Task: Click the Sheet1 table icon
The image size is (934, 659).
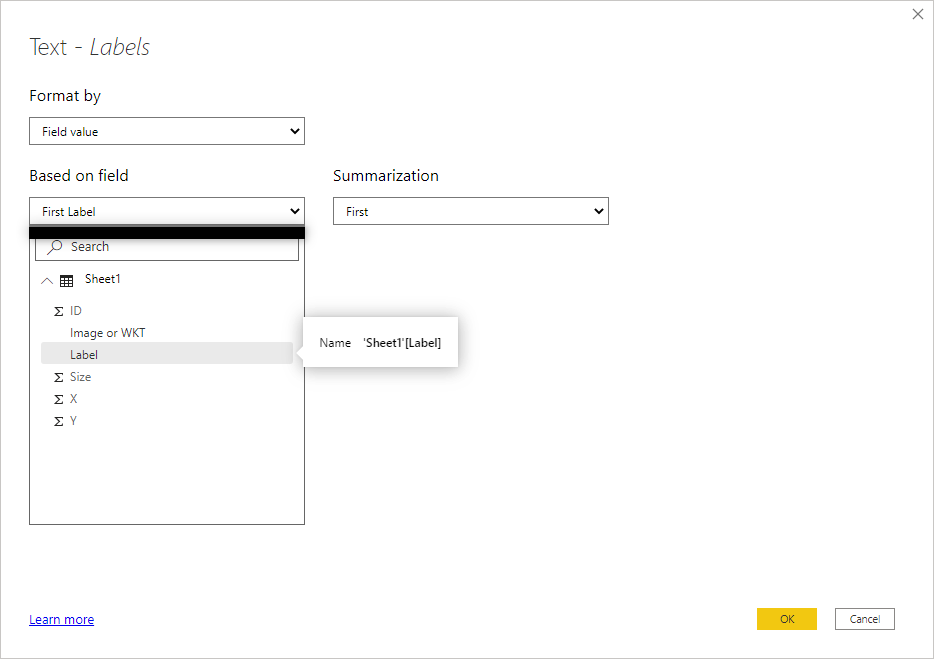Action: (x=67, y=281)
